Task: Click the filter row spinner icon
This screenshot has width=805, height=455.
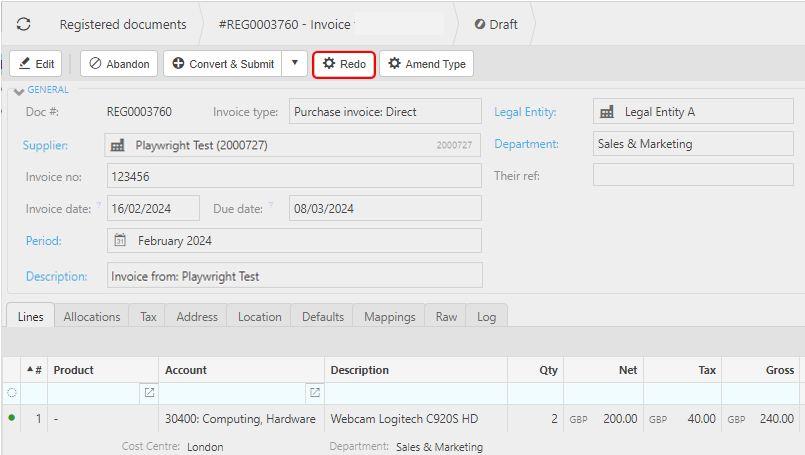Action: [12, 393]
